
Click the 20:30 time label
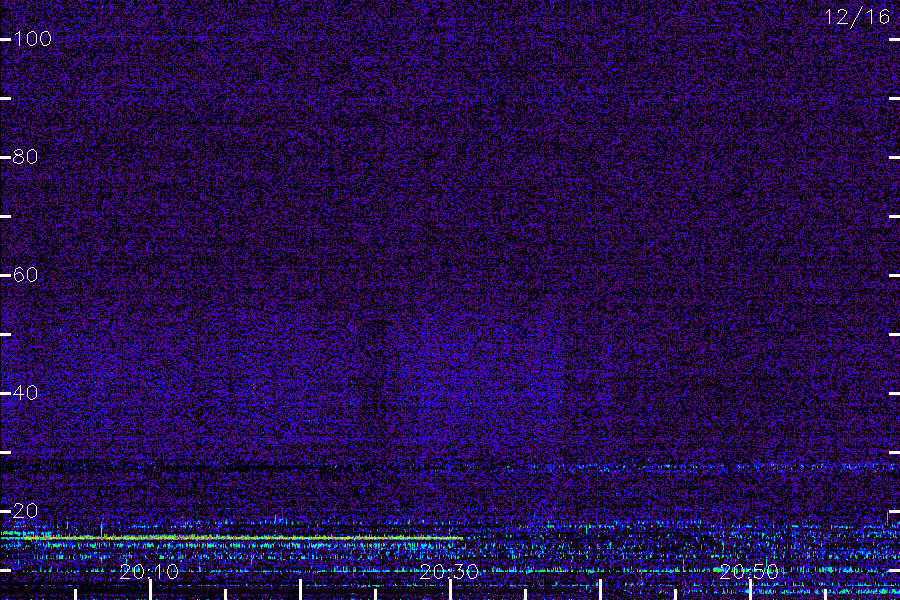click(449, 572)
